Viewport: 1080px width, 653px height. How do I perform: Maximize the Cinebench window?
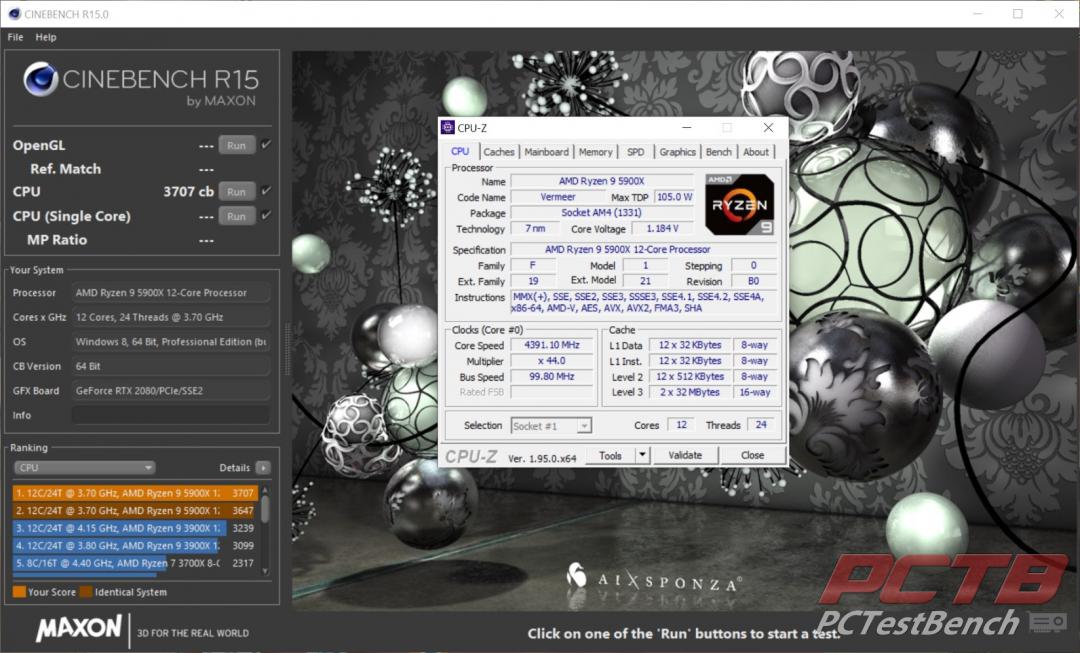click(1017, 13)
